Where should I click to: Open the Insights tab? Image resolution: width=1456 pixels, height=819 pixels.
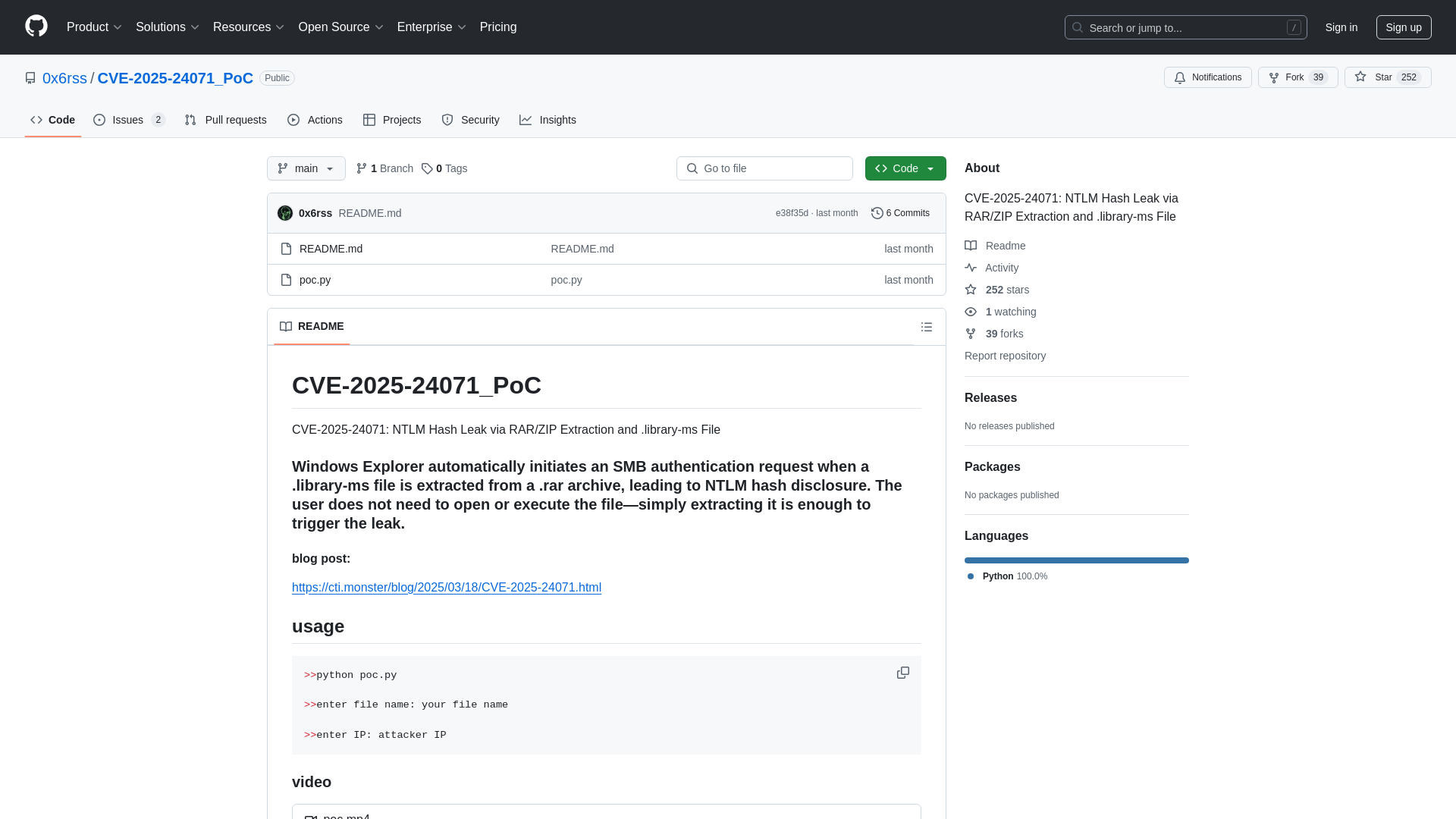[x=548, y=120]
